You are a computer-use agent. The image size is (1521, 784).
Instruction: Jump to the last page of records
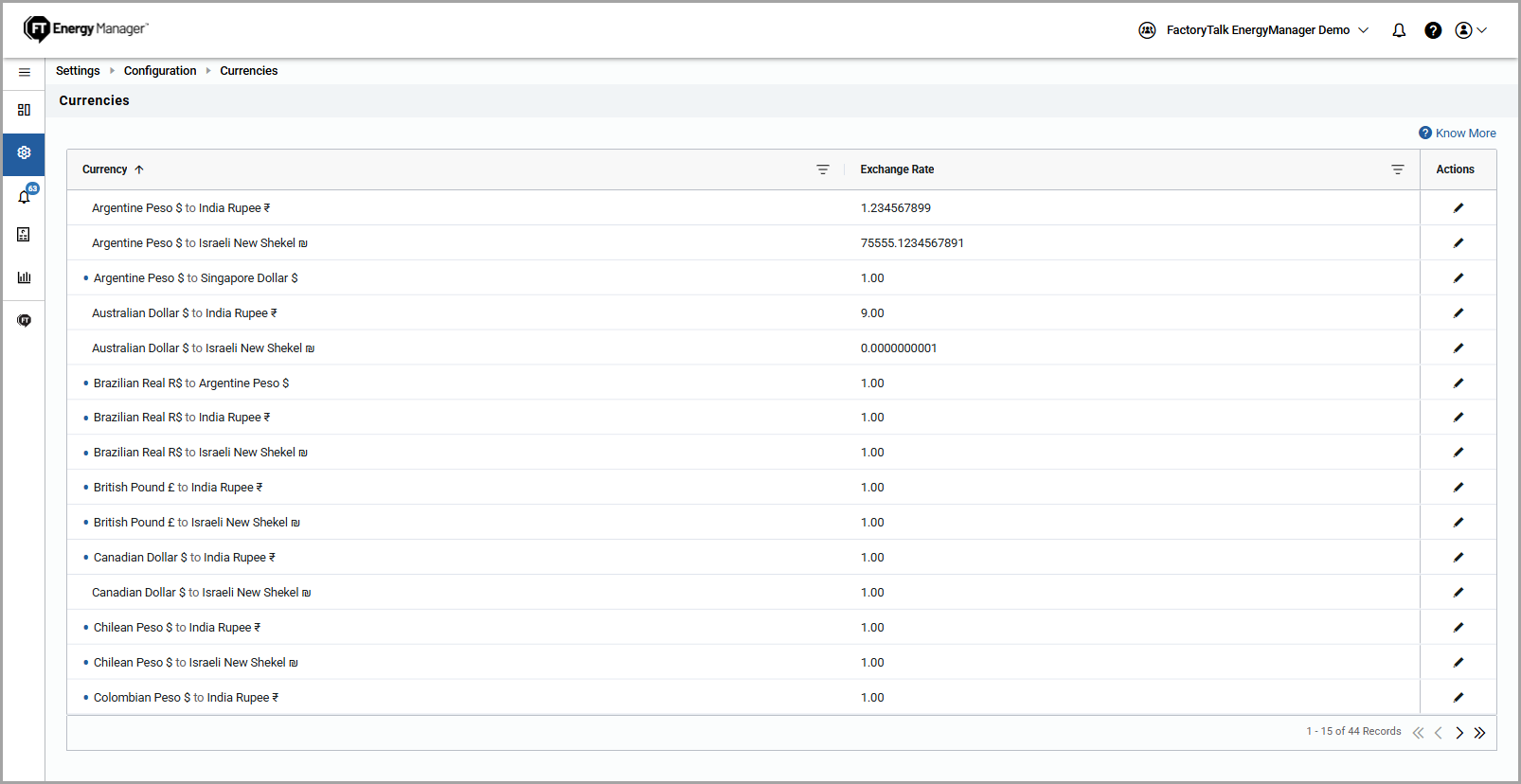coord(1480,733)
